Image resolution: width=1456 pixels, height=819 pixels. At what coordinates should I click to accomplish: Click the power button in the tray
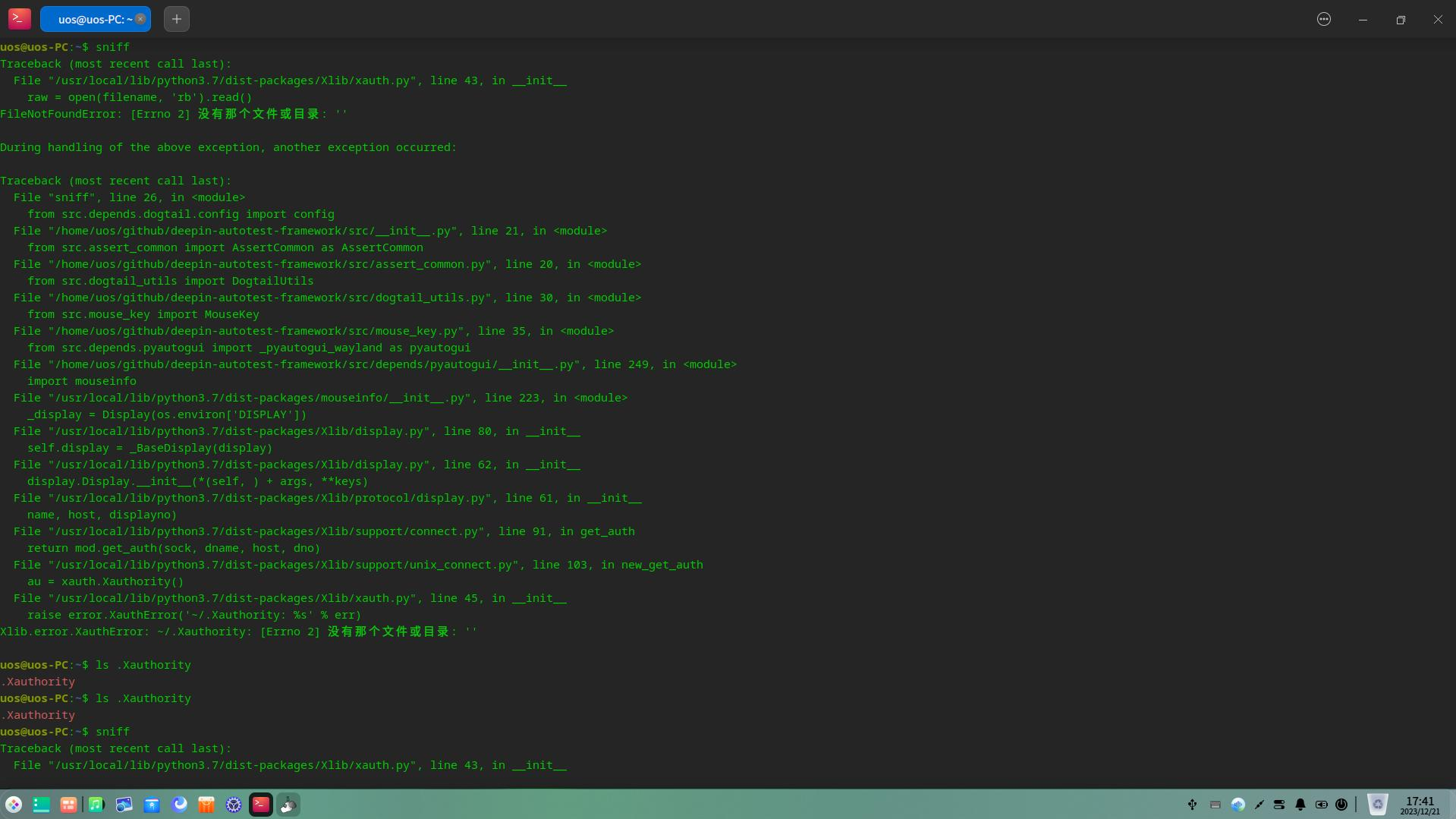(x=1341, y=805)
